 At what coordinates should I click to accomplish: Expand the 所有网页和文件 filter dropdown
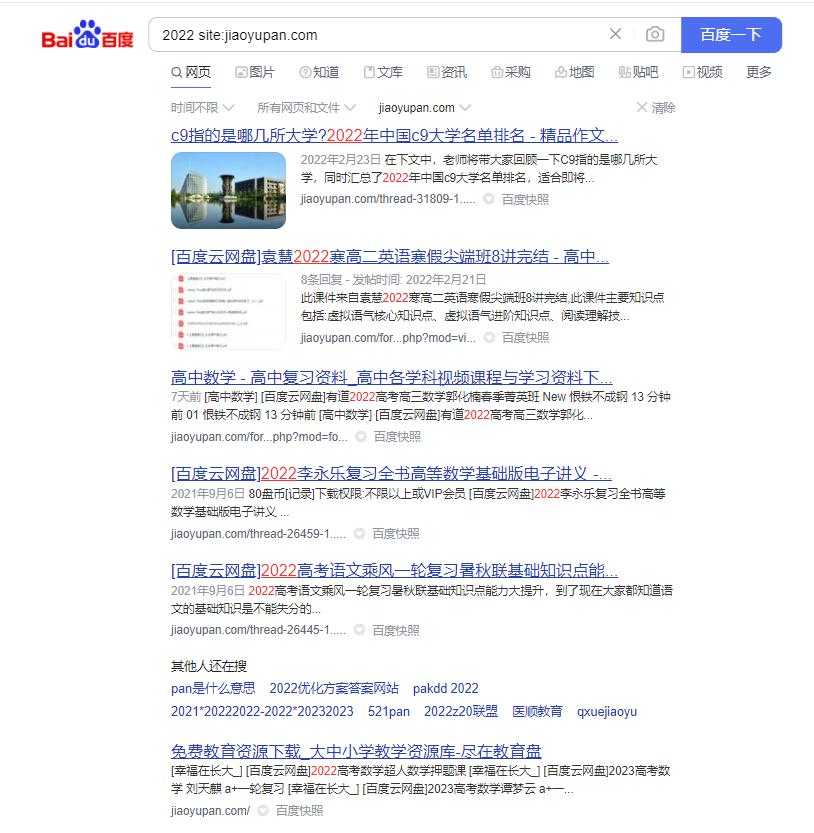(306, 108)
